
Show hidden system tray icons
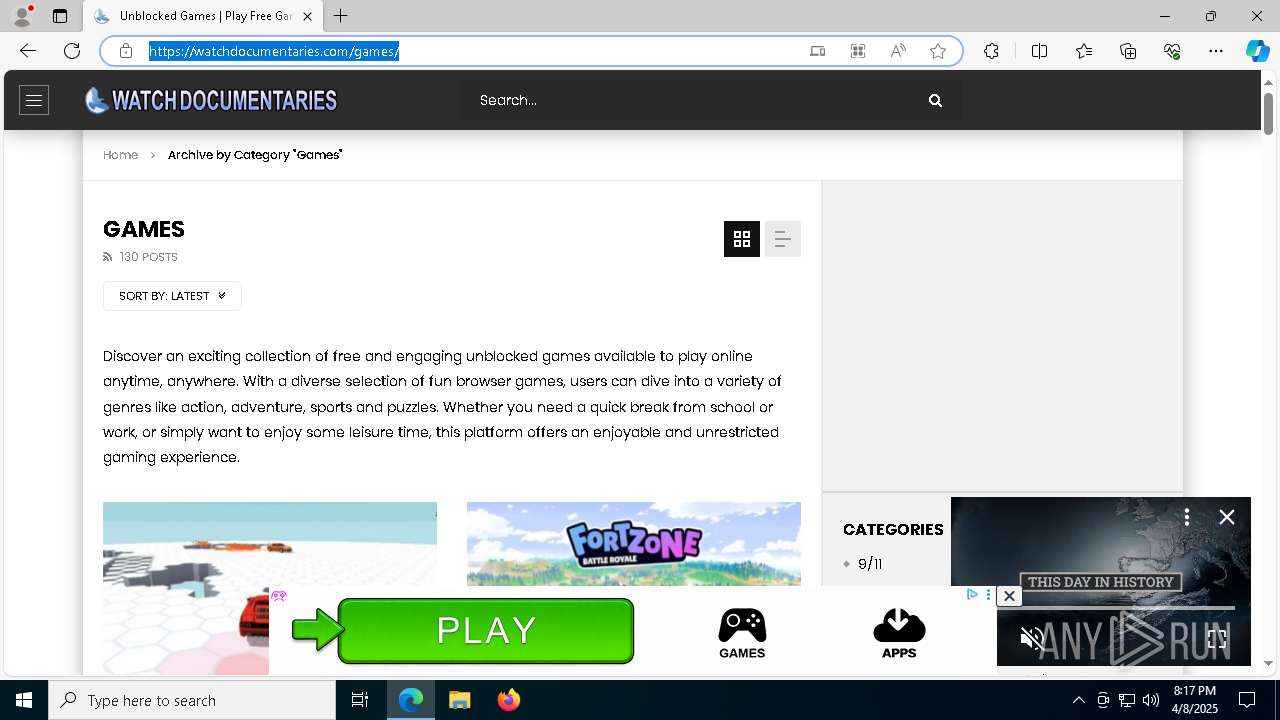pyautogui.click(x=1078, y=700)
